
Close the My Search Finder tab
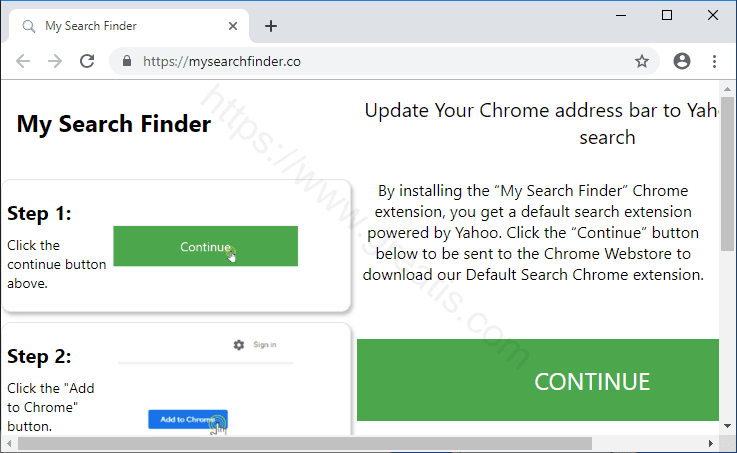pyautogui.click(x=231, y=26)
